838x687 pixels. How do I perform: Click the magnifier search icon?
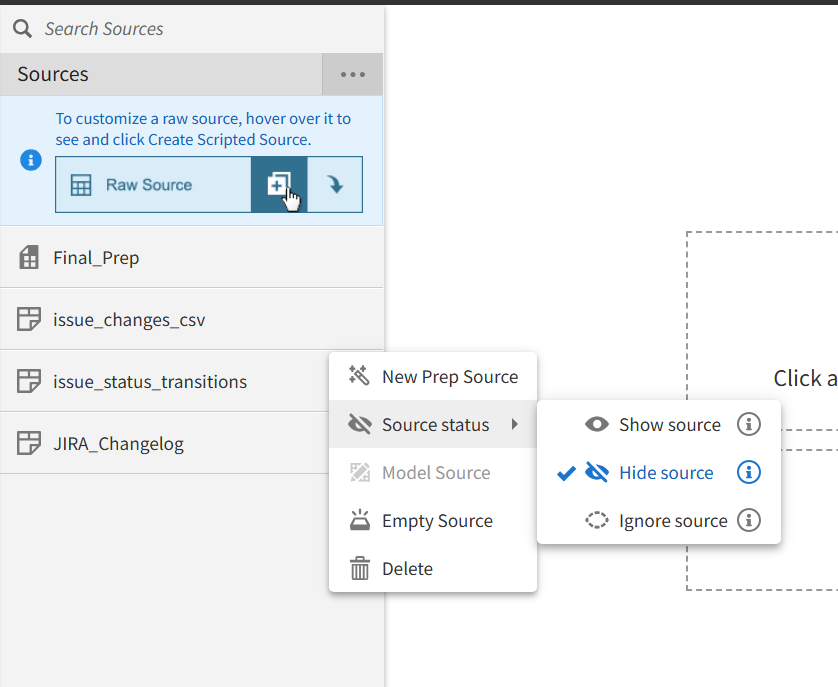tap(22, 29)
